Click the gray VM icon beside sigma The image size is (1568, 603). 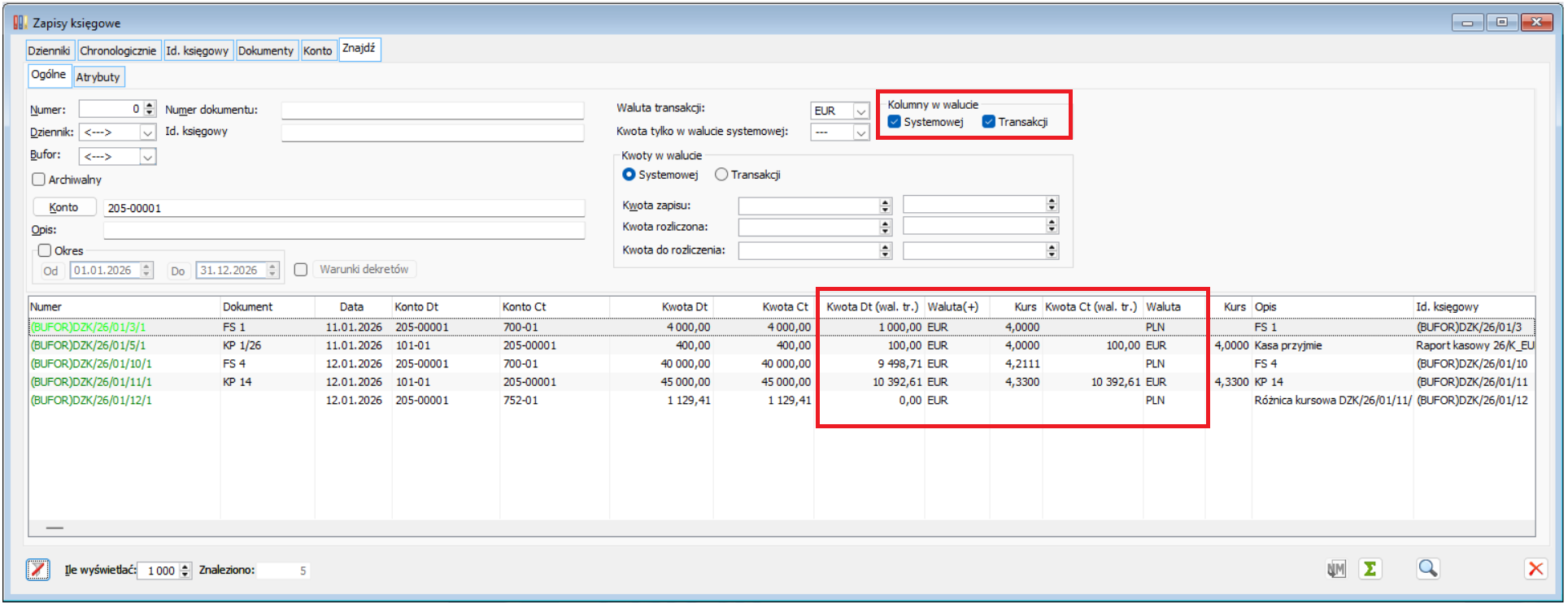(x=1336, y=569)
